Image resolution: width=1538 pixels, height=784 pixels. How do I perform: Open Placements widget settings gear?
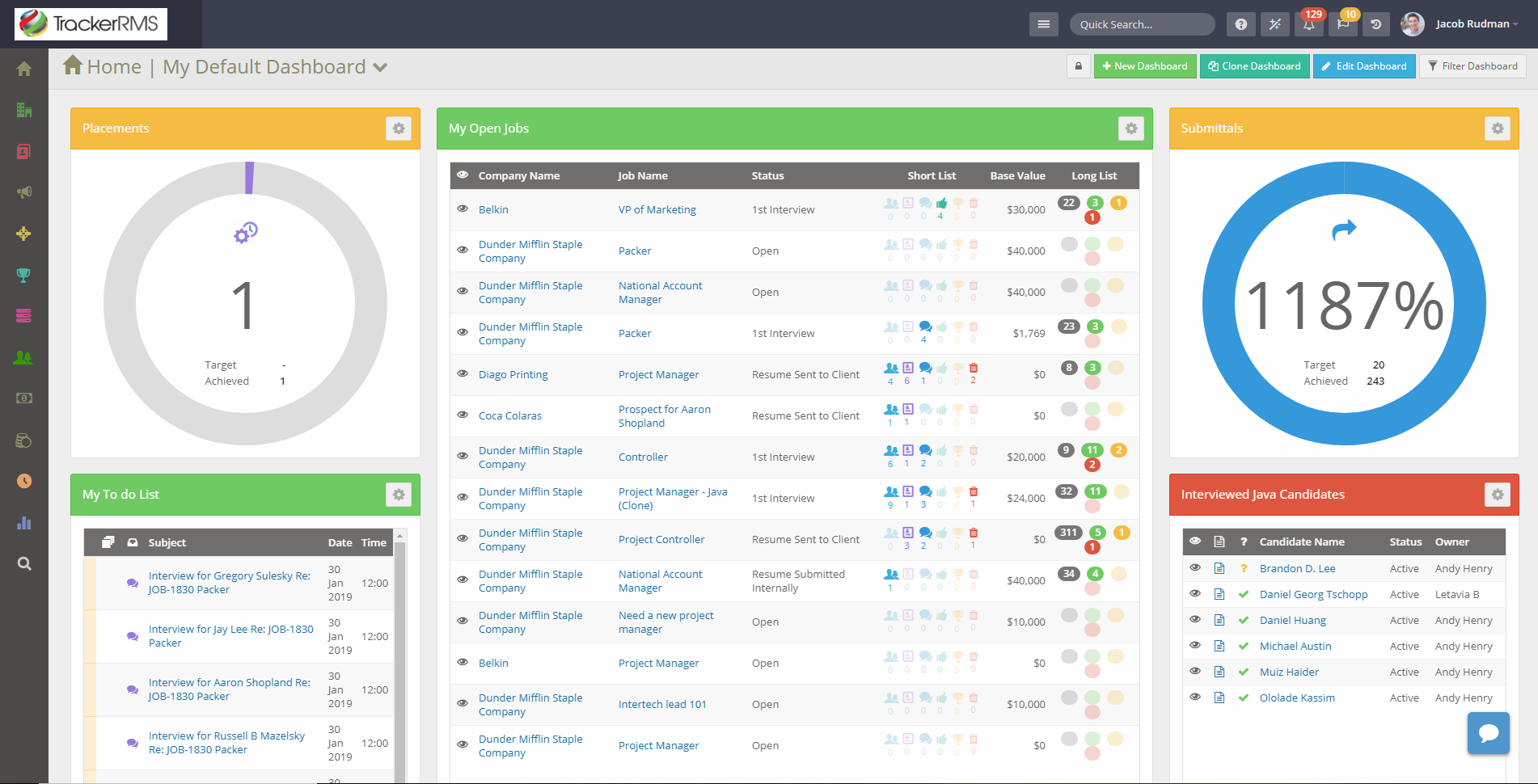[399, 129]
